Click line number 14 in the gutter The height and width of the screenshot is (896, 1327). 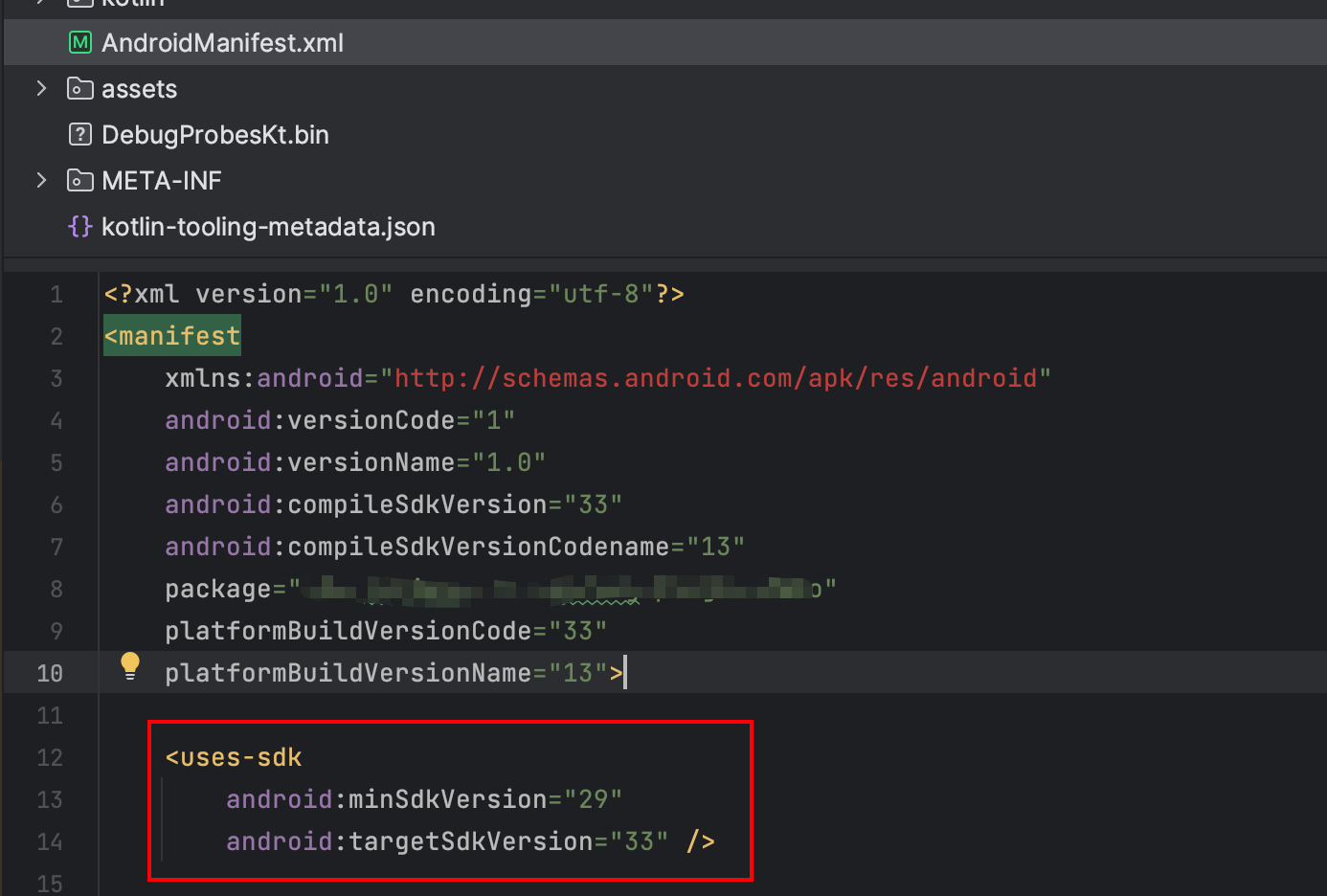click(x=50, y=841)
